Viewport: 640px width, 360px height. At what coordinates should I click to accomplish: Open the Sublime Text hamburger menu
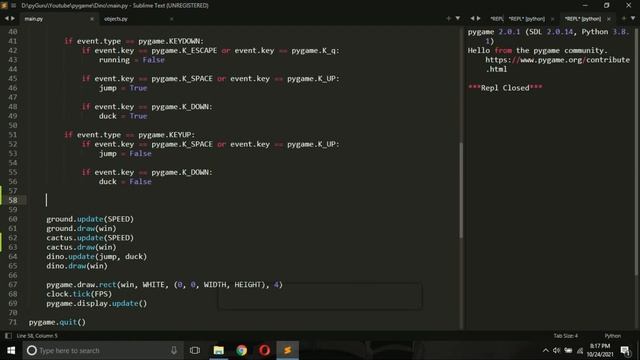[13, 5]
